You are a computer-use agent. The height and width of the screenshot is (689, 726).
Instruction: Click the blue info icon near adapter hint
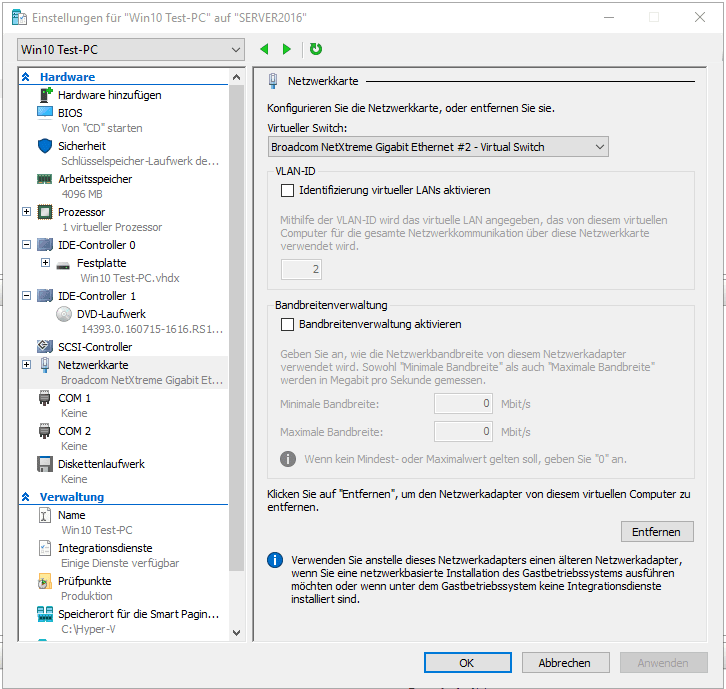275,560
